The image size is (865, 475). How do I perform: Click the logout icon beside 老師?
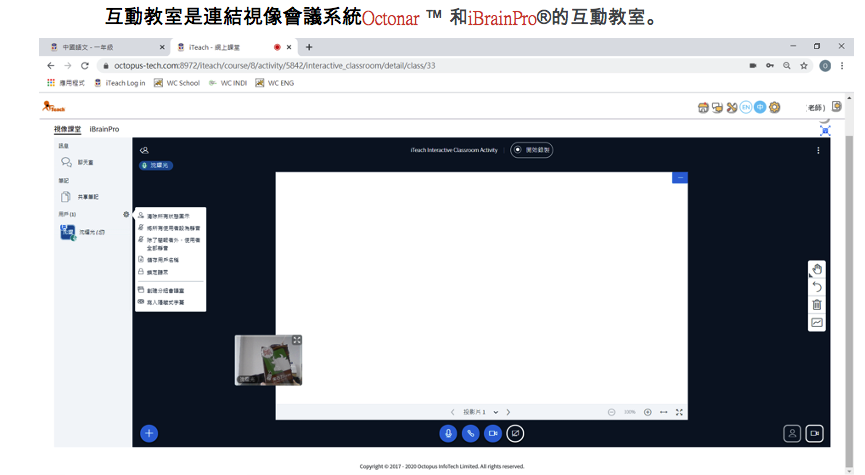(836, 106)
